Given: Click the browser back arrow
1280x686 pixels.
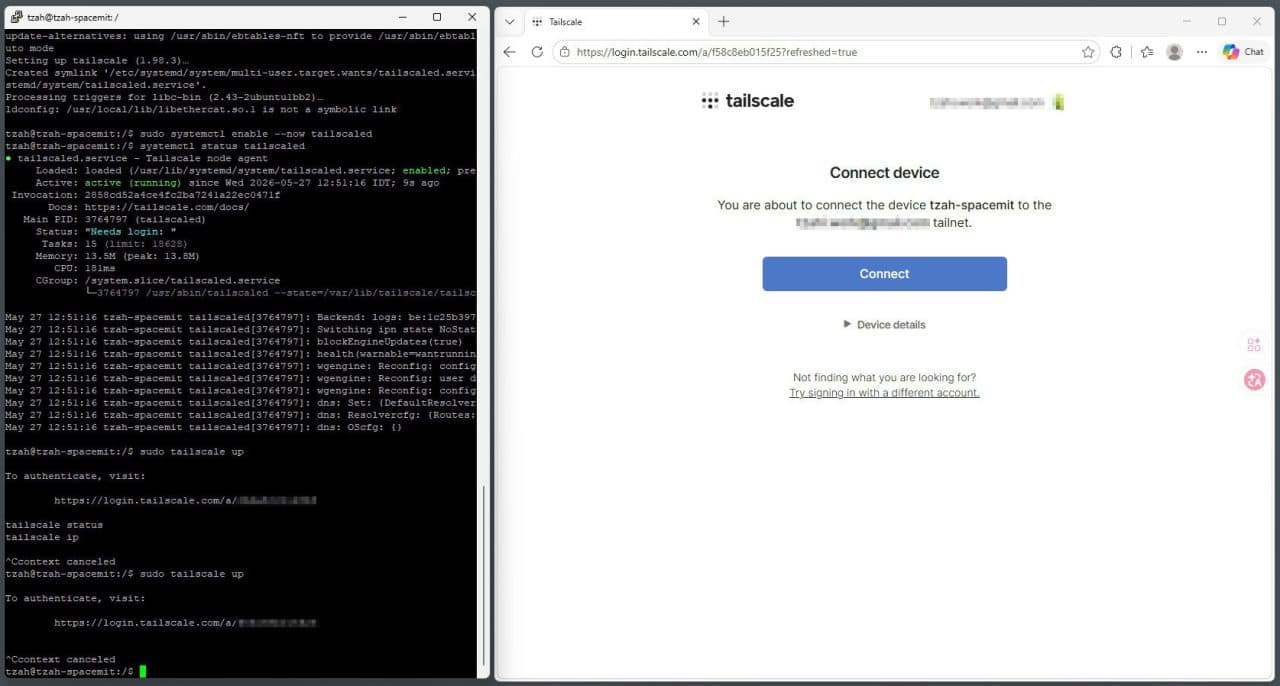Looking at the screenshot, I should point(510,52).
